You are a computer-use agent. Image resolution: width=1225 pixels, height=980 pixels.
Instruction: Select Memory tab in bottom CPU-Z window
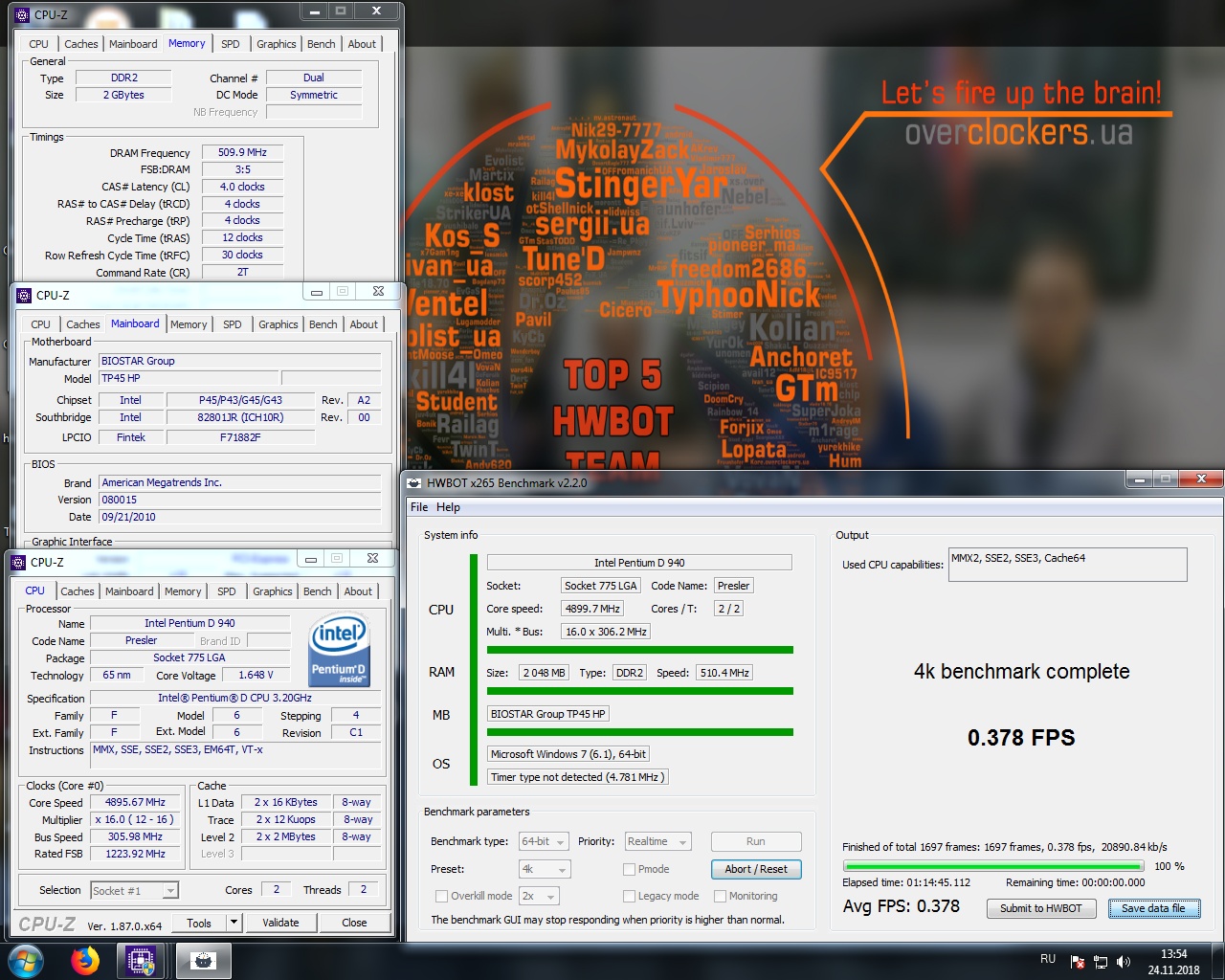[183, 591]
